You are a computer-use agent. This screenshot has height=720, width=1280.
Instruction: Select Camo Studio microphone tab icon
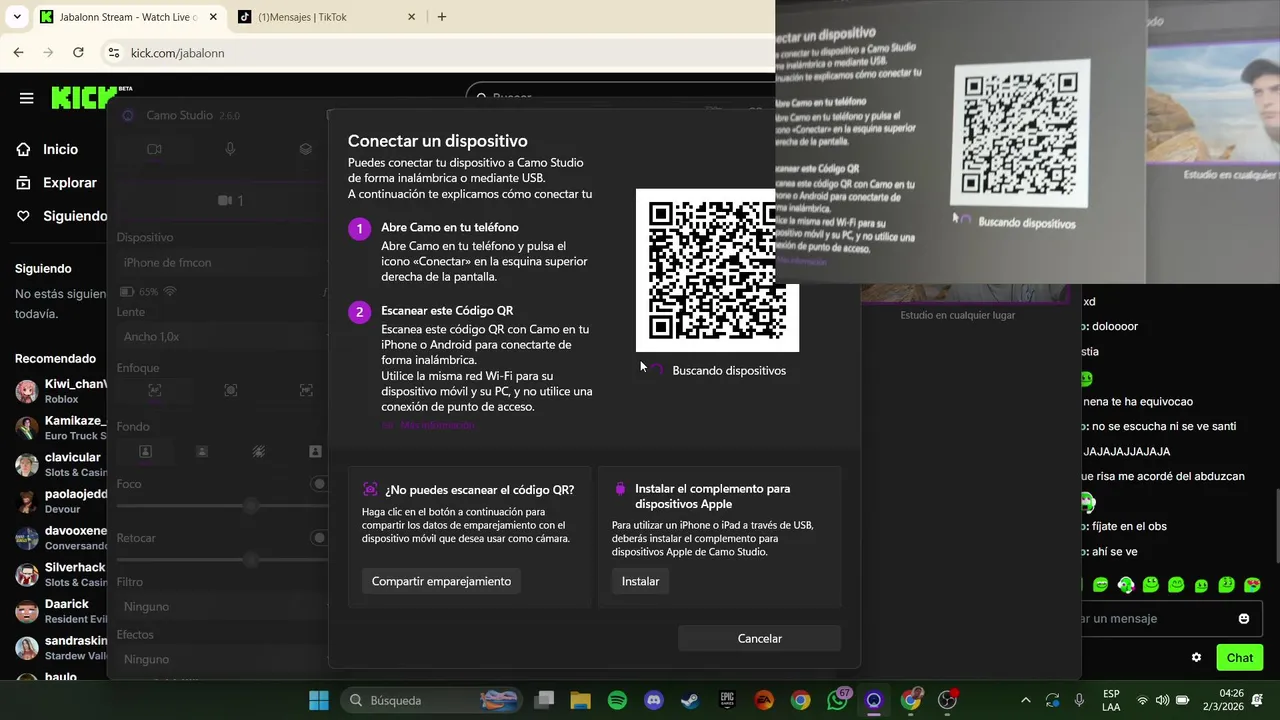[230, 149]
